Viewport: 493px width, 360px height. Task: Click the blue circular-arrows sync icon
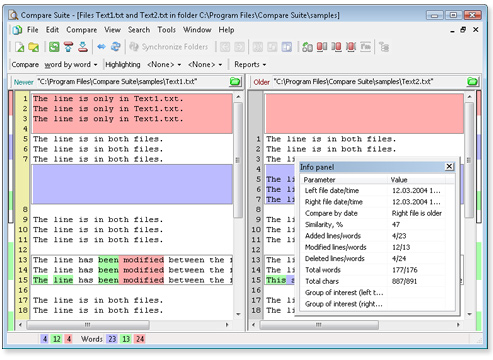click(116, 47)
